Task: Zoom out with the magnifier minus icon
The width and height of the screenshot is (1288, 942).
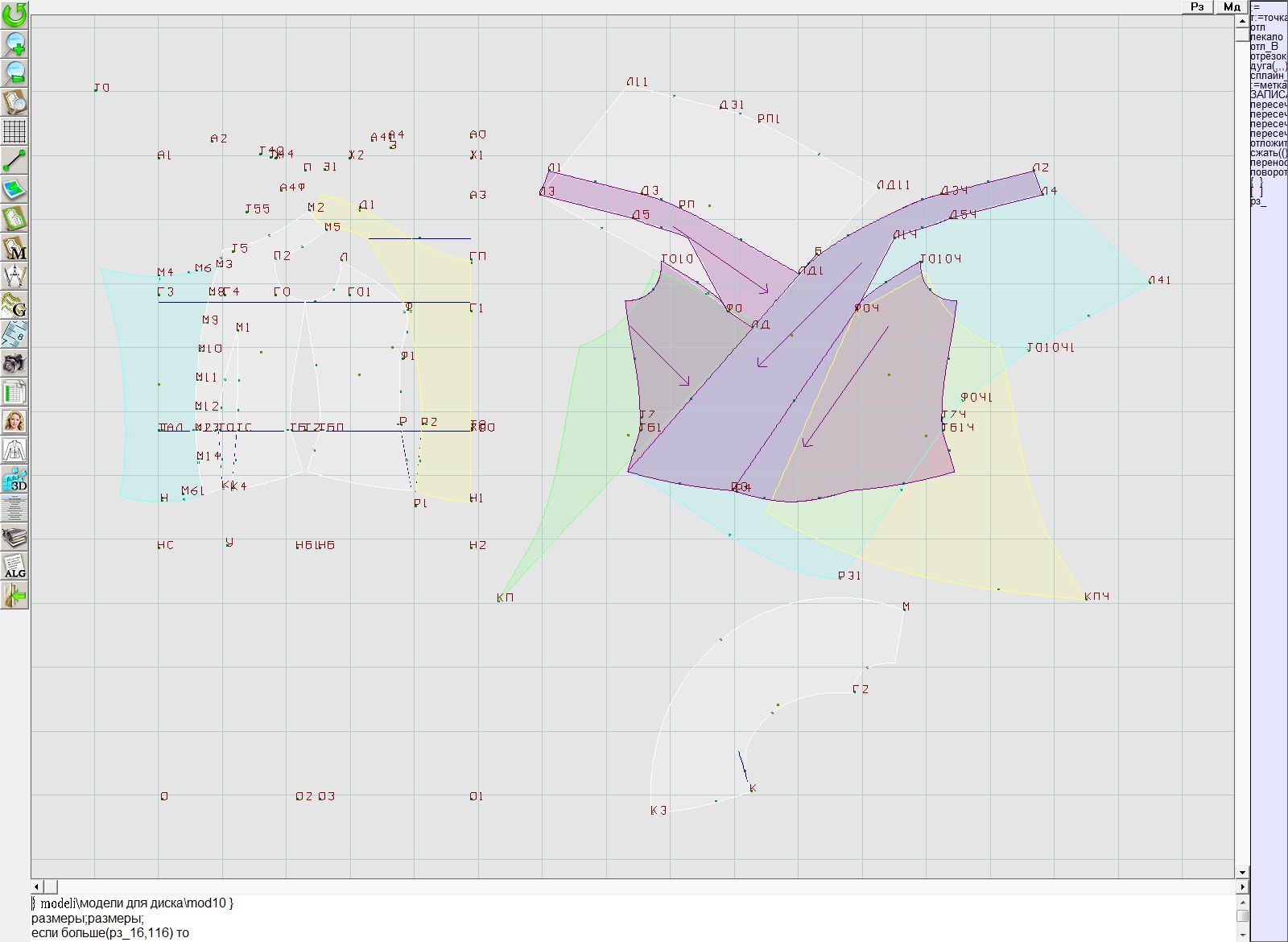Action: (x=14, y=73)
